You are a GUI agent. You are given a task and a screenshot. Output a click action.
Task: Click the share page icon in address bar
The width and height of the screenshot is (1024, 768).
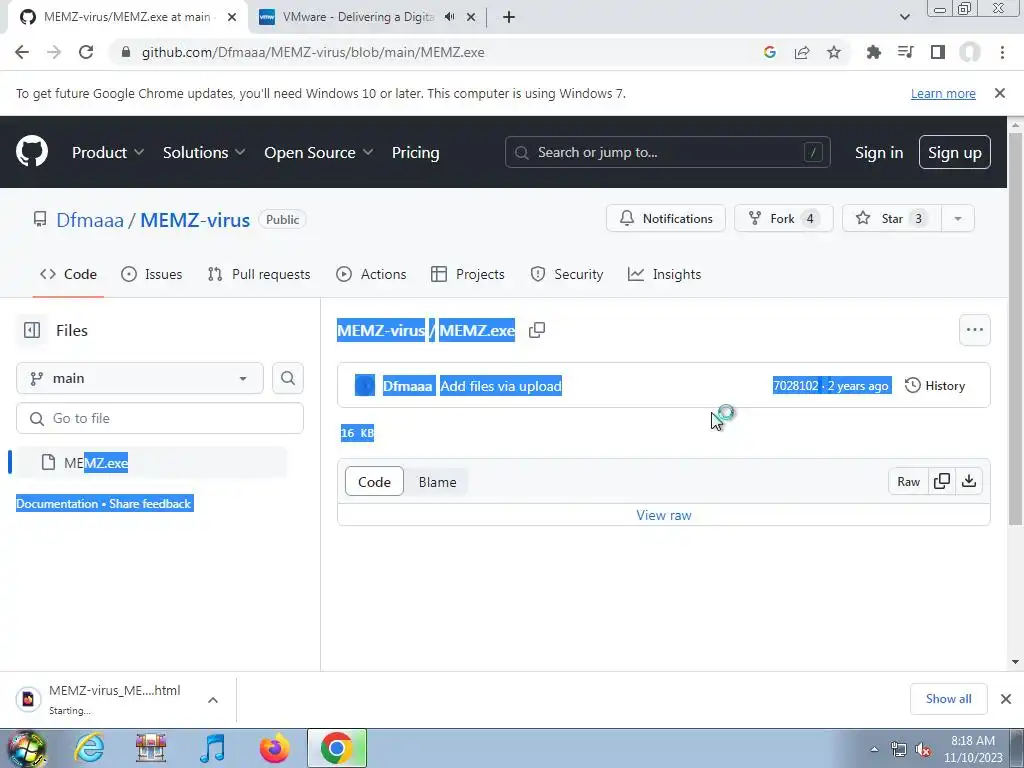pos(802,52)
